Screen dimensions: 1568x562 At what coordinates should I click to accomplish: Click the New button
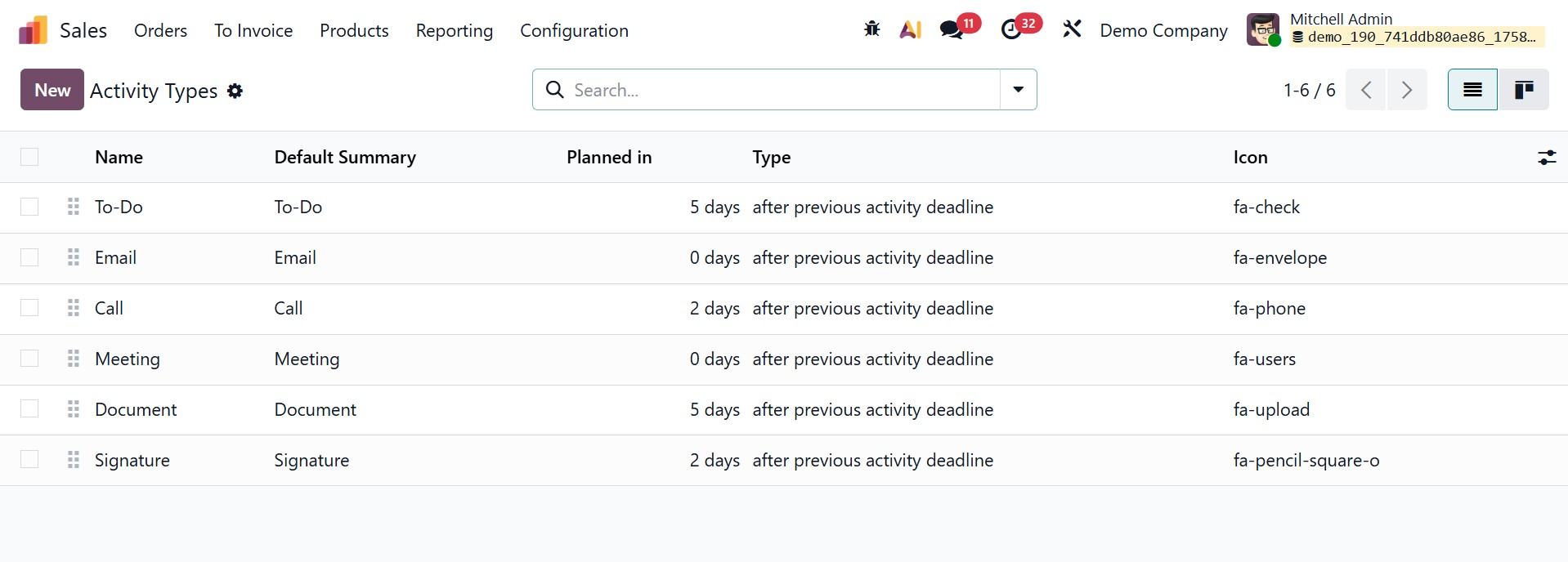(52, 90)
